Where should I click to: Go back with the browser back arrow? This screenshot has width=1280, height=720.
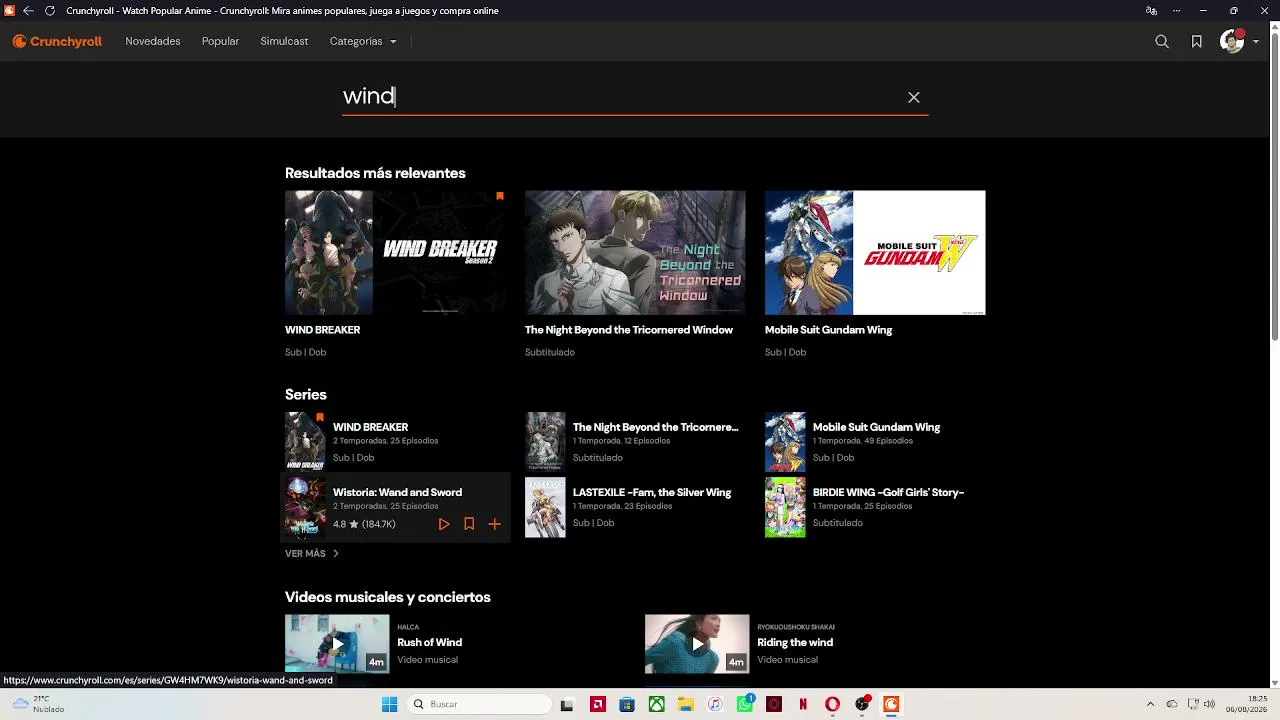[28, 11]
